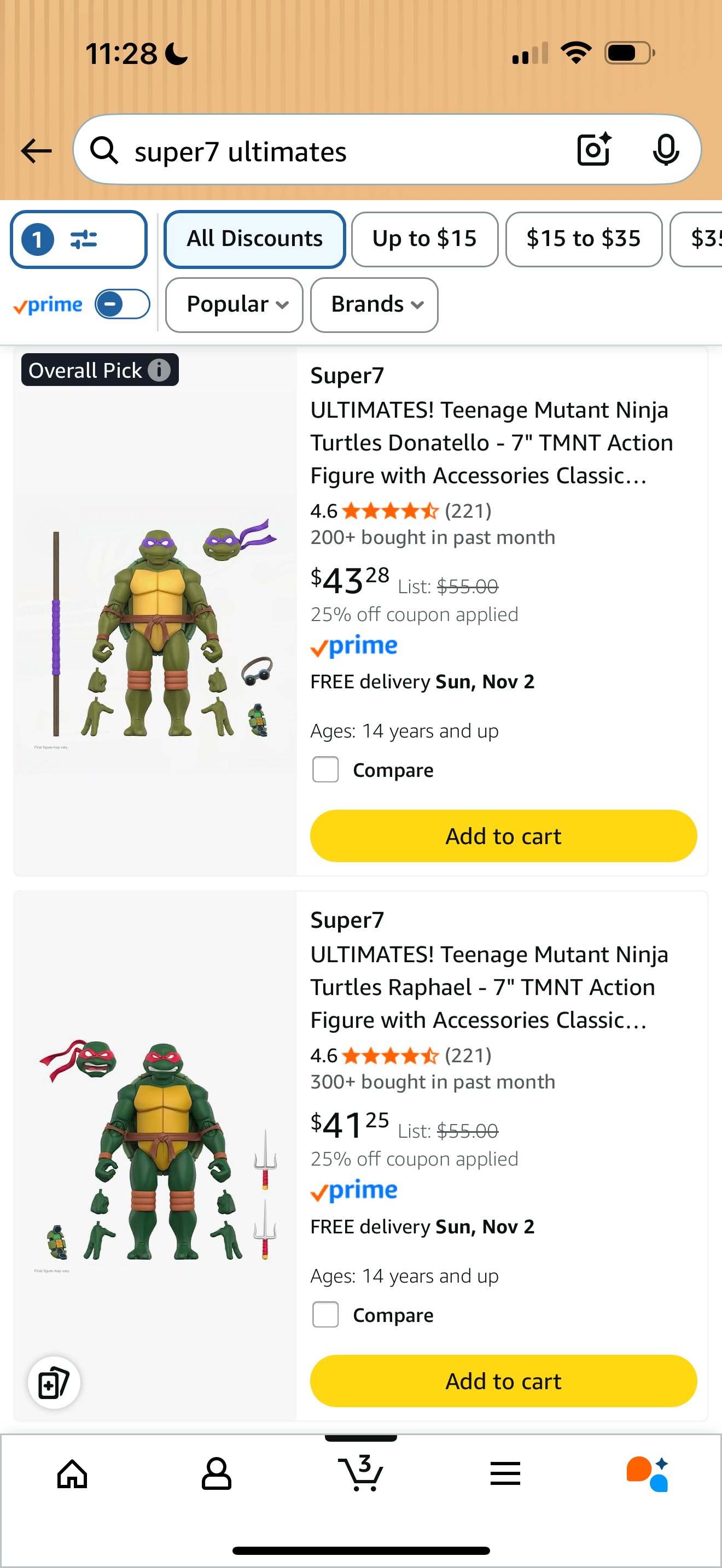
Task: Check Compare box for Raphael figure
Action: [x=325, y=1315]
